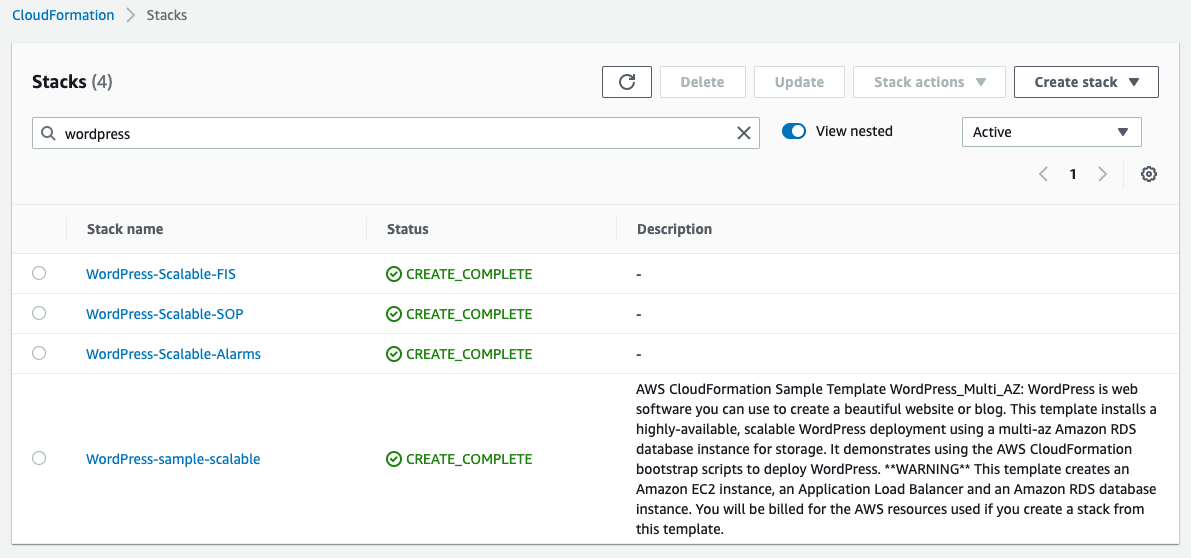Open the Active filter dropdown
The width and height of the screenshot is (1191, 558).
[1051, 132]
